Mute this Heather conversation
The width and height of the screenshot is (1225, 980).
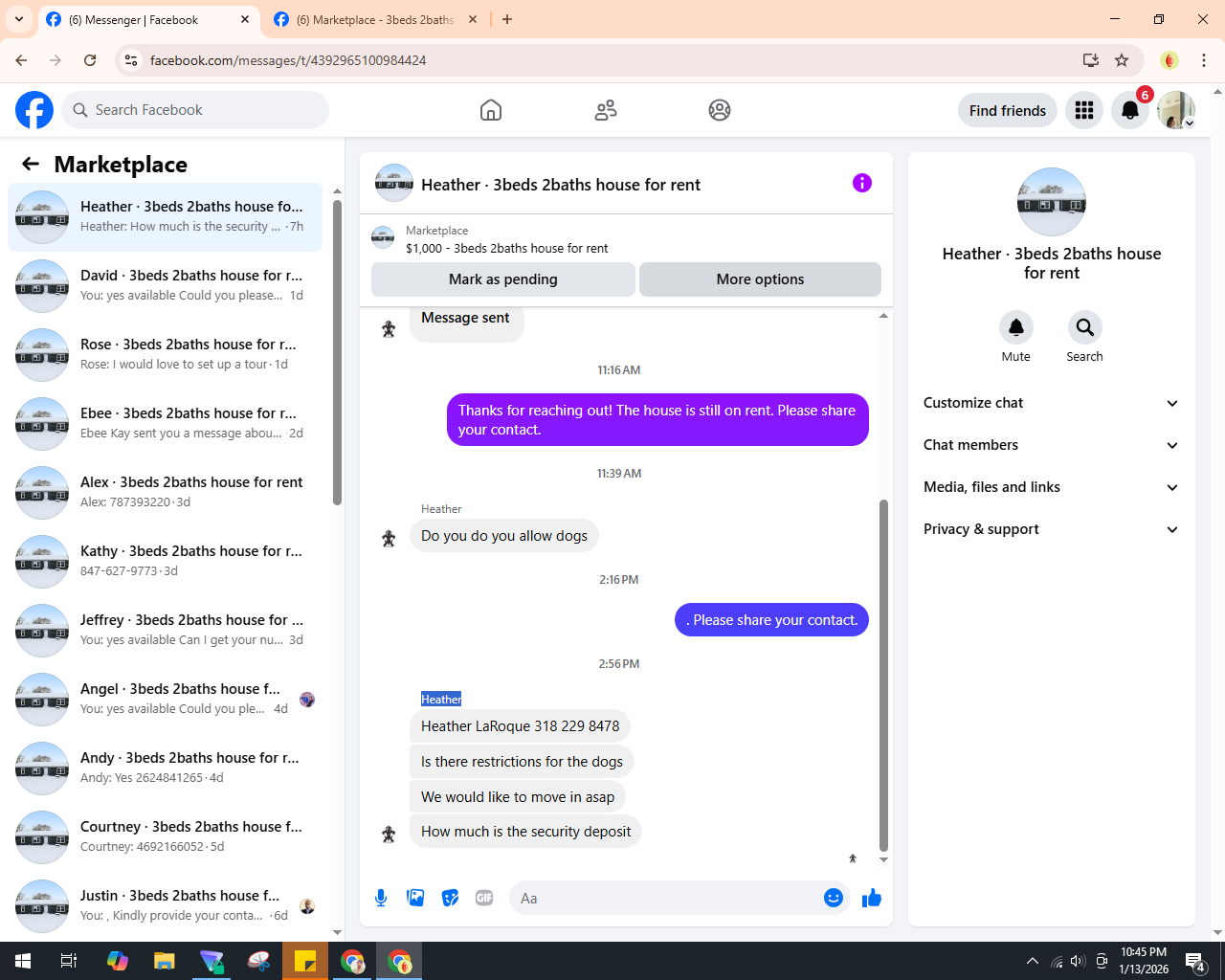(1016, 327)
